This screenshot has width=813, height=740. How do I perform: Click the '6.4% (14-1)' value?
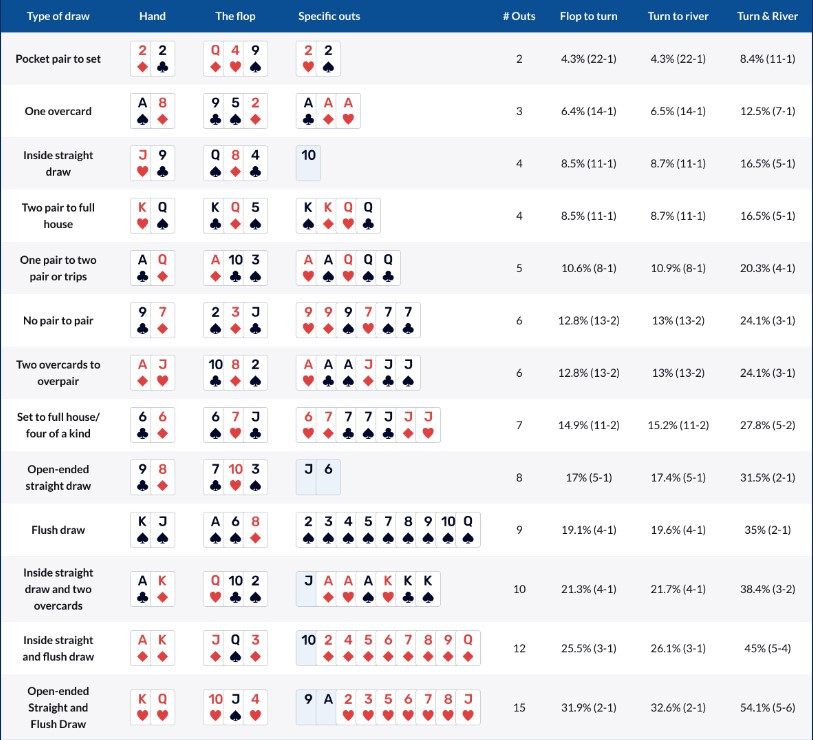[x=588, y=111]
